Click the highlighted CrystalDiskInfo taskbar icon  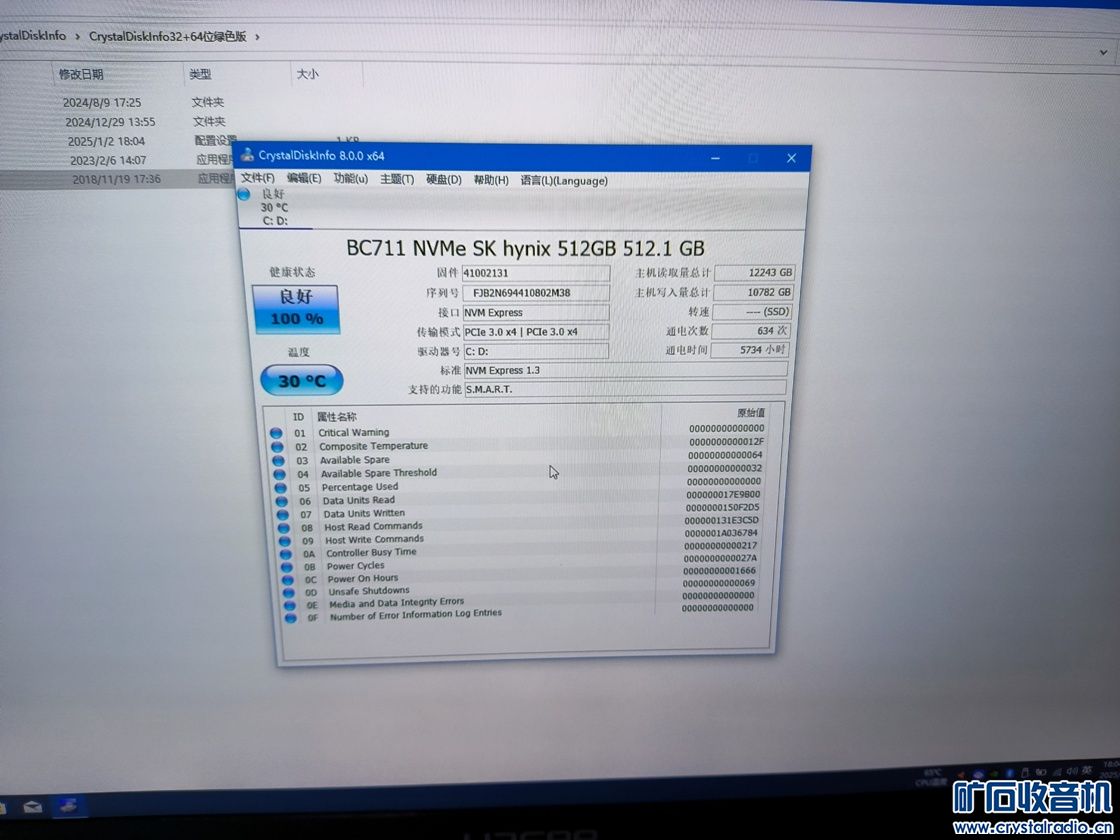[x=69, y=806]
